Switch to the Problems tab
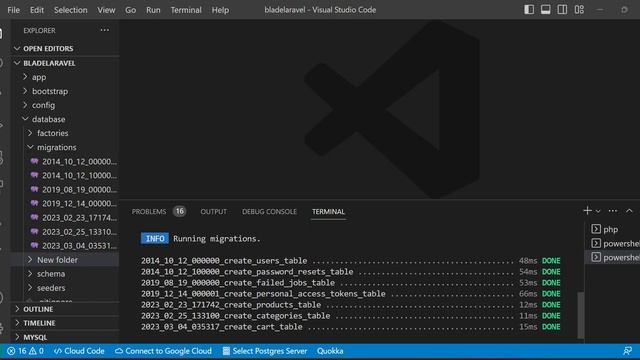The image size is (640, 360). (x=149, y=211)
